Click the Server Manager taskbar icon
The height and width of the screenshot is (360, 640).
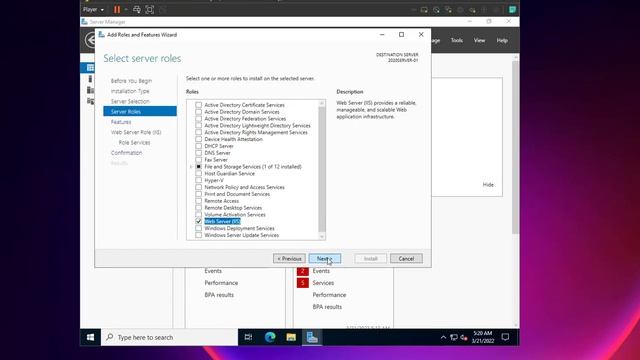(312, 337)
